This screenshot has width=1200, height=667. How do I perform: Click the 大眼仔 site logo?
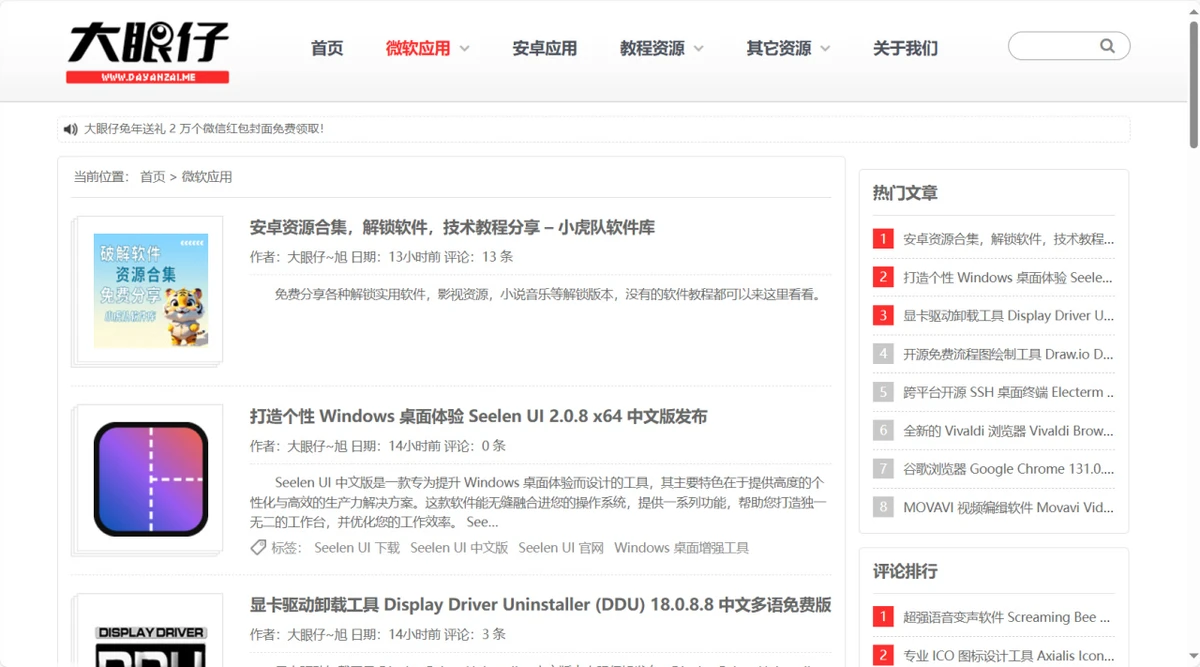click(x=148, y=50)
